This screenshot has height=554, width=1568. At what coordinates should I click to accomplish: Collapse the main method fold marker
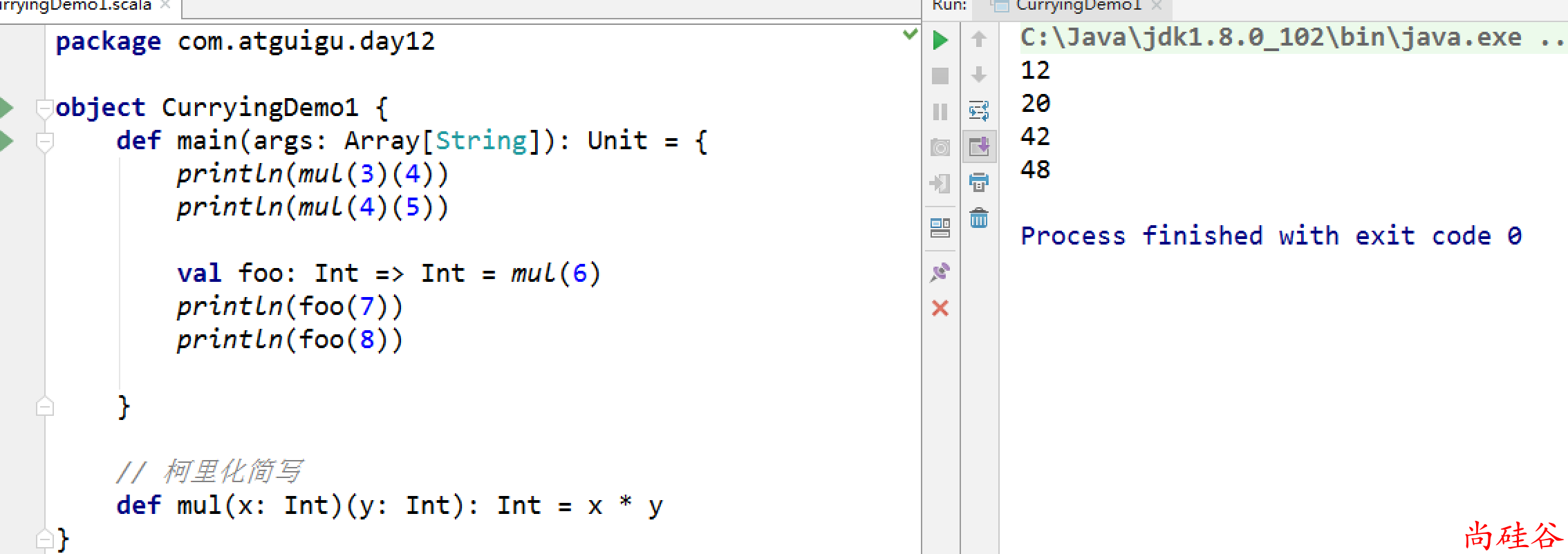(x=45, y=142)
